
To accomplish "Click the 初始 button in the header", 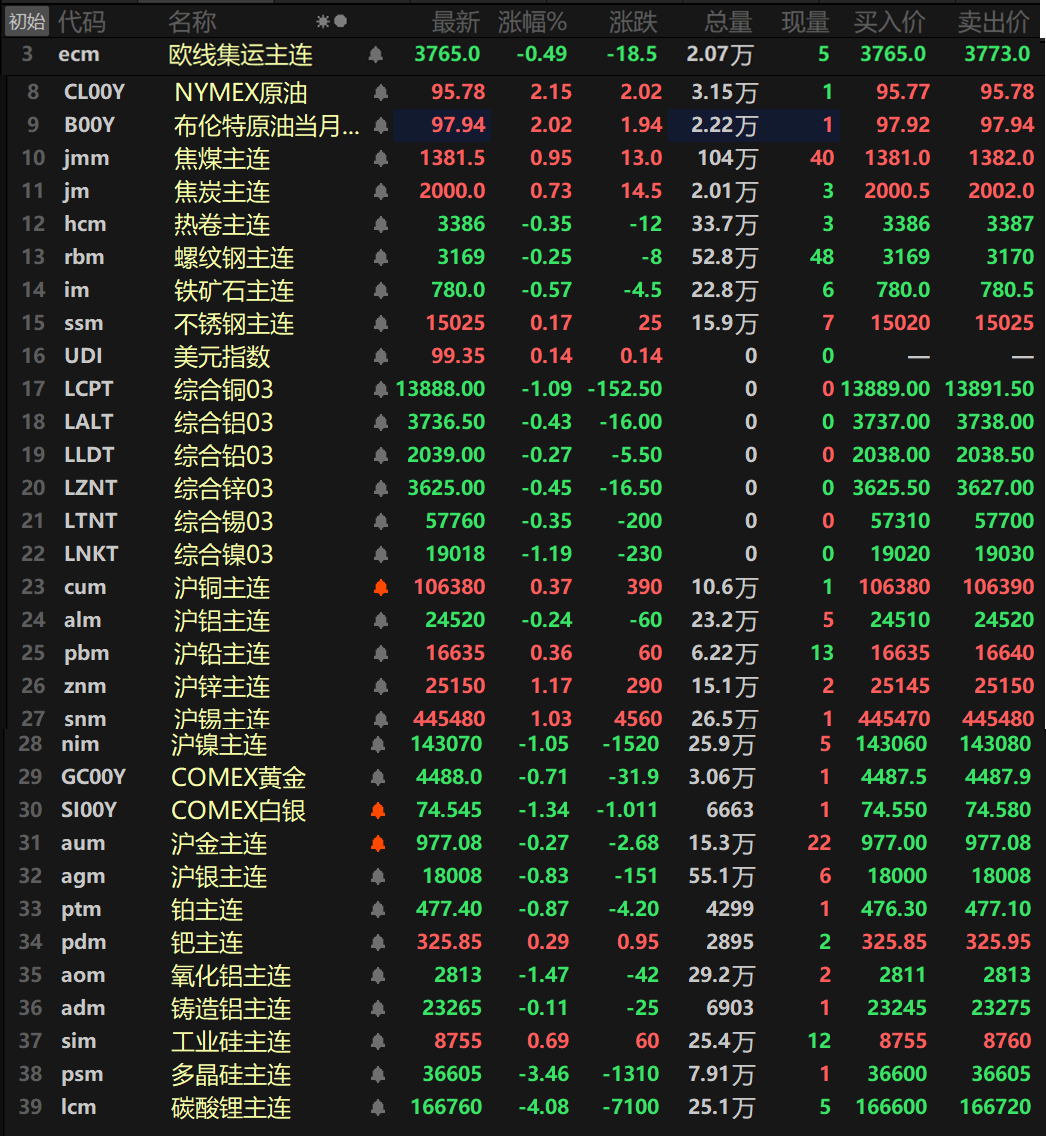I will pyautogui.click(x=27, y=22).
